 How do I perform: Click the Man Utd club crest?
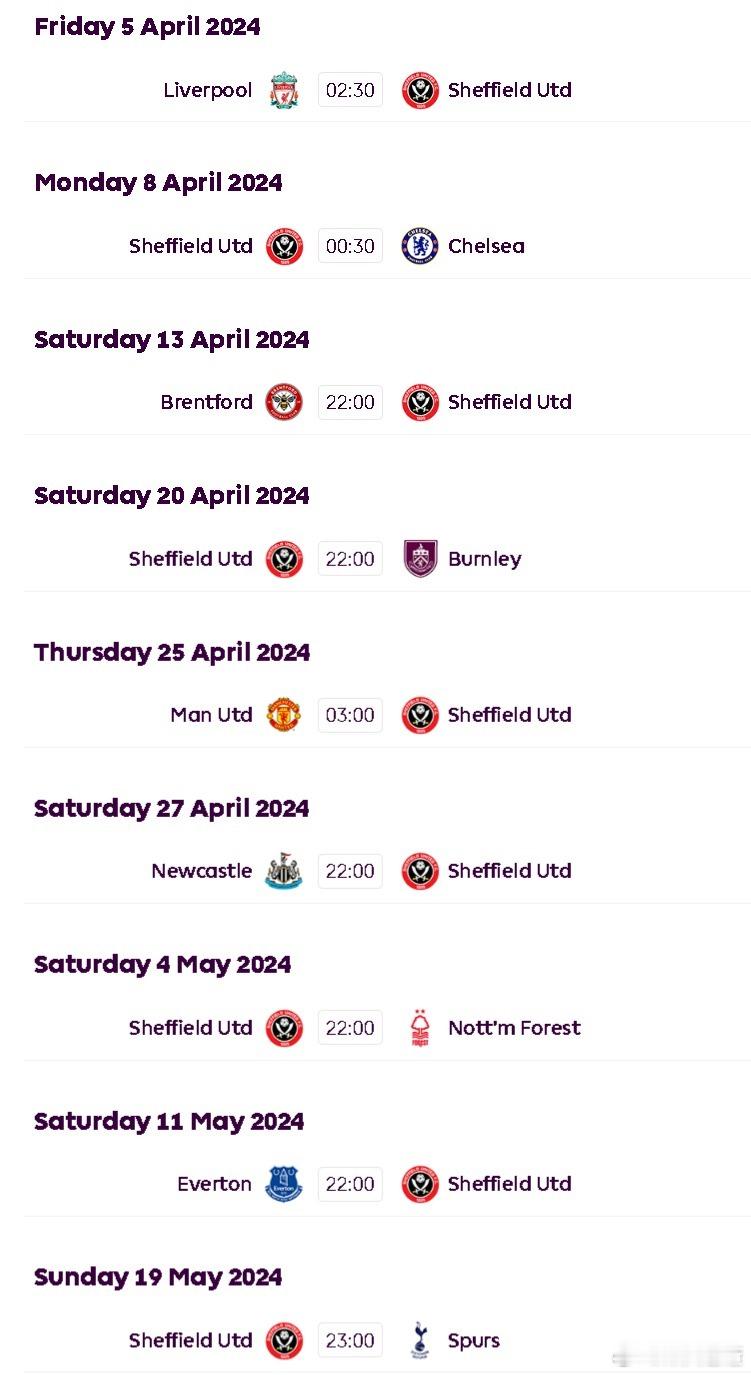284,715
